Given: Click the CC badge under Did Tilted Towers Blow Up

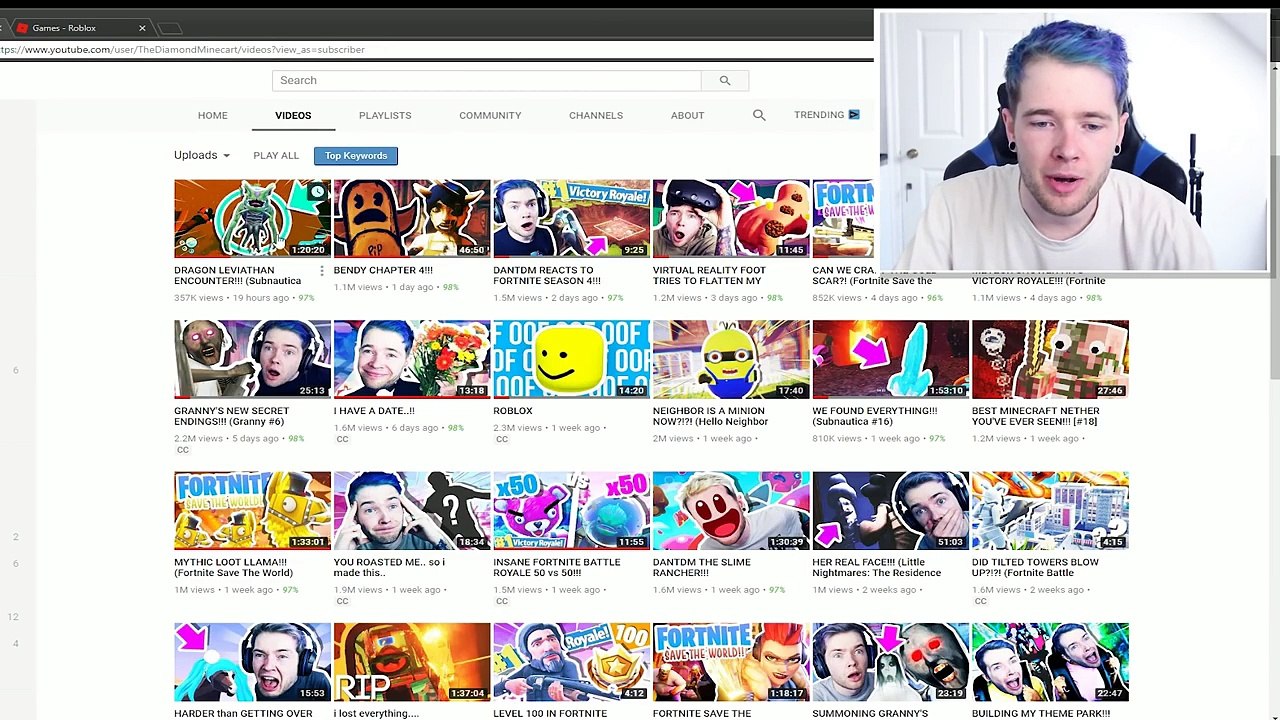Looking at the screenshot, I should [x=980, y=601].
